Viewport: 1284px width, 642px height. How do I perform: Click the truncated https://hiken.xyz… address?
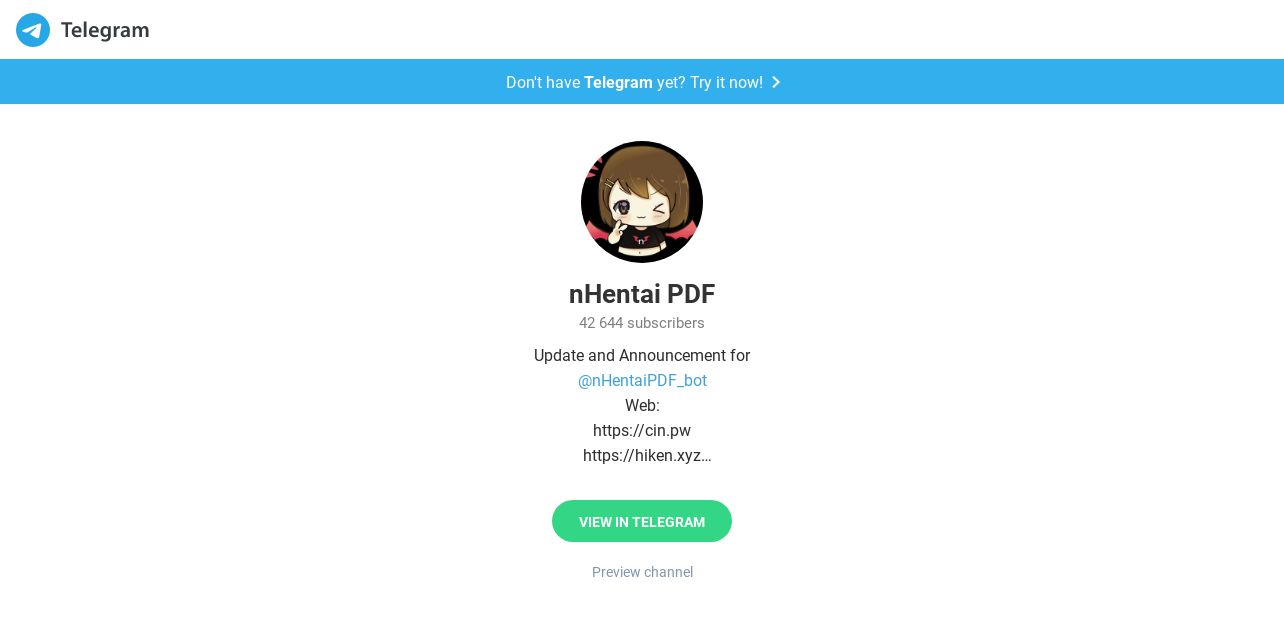click(x=647, y=456)
